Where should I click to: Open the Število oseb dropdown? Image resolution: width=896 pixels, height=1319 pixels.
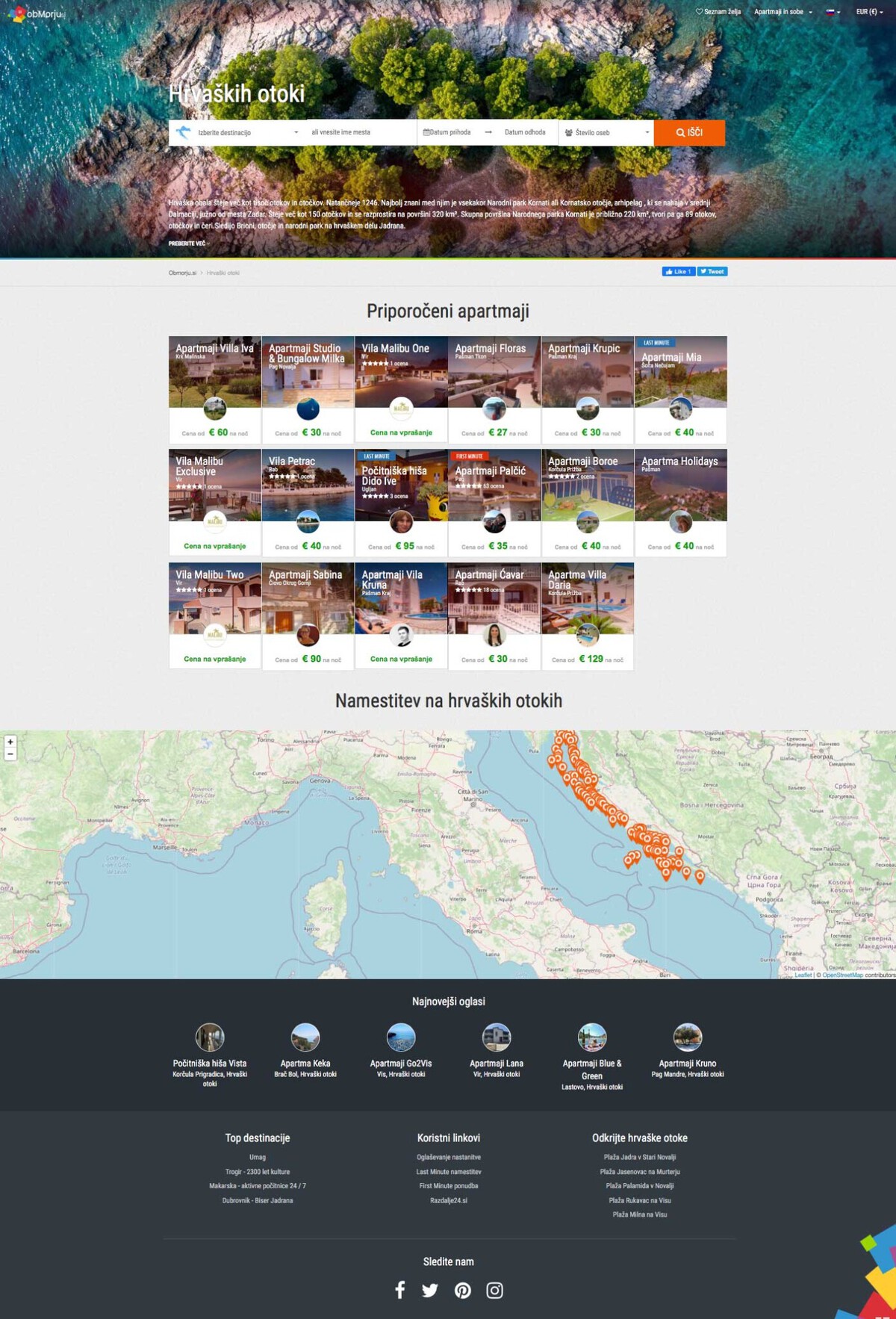pos(606,133)
